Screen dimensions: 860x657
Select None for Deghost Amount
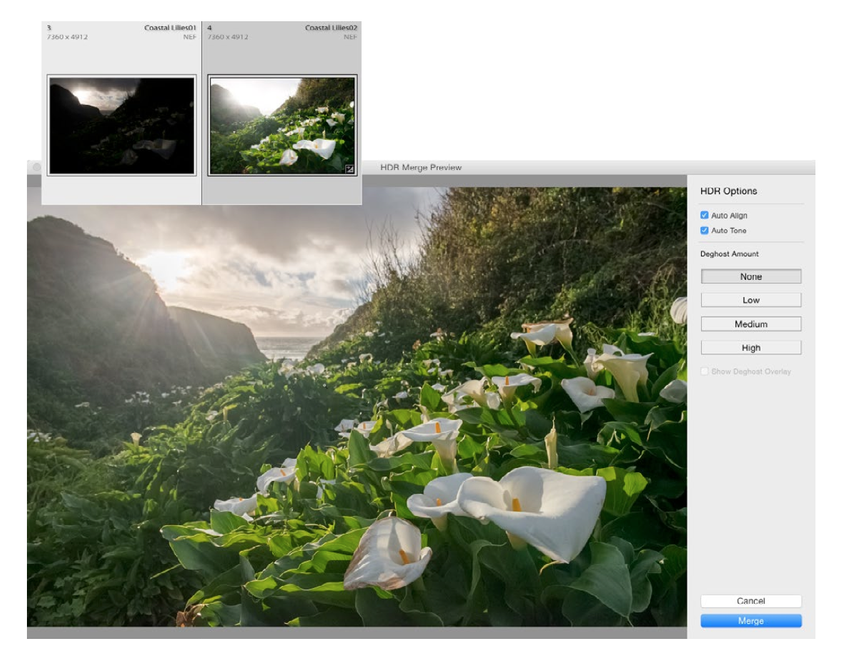pos(751,275)
